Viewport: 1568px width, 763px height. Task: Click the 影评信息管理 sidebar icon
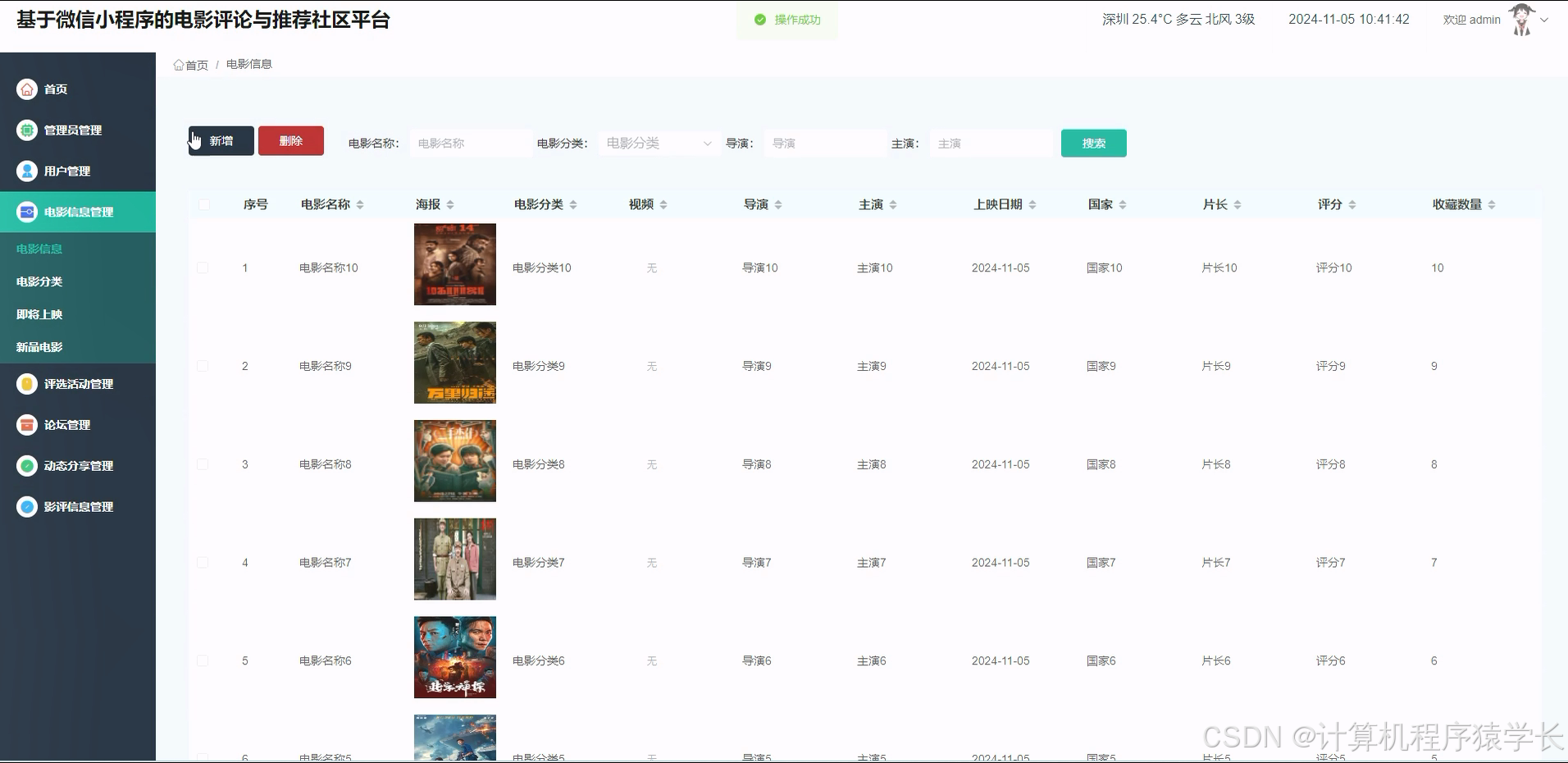(x=27, y=506)
